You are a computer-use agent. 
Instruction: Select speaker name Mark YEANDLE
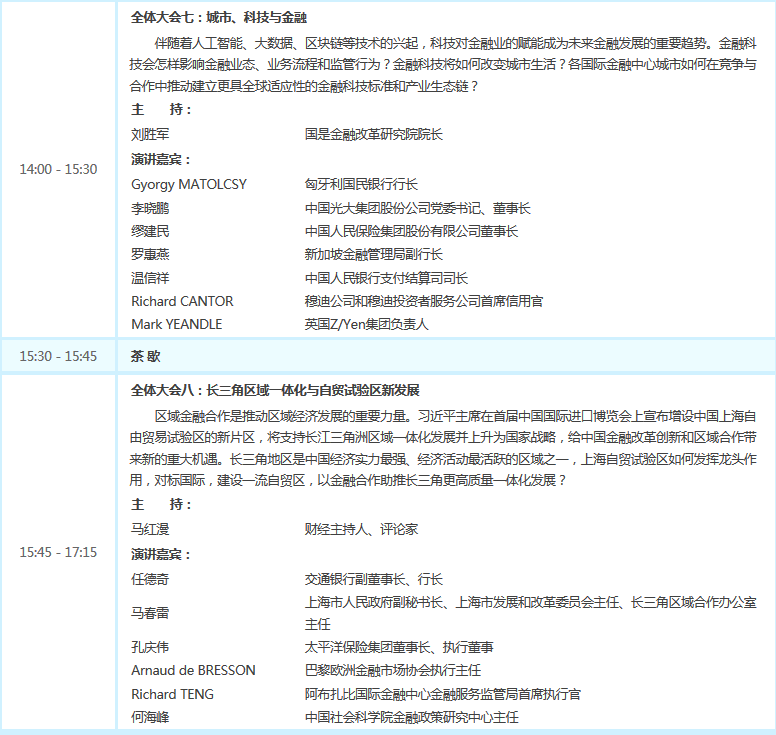pos(177,324)
